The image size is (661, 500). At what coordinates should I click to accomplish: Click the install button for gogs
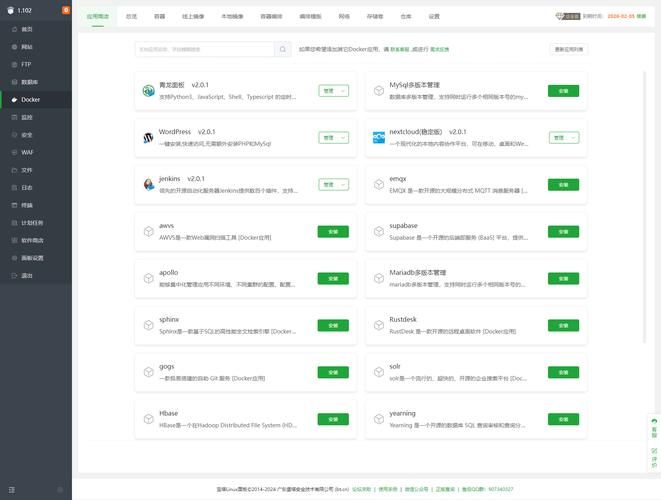(x=333, y=372)
